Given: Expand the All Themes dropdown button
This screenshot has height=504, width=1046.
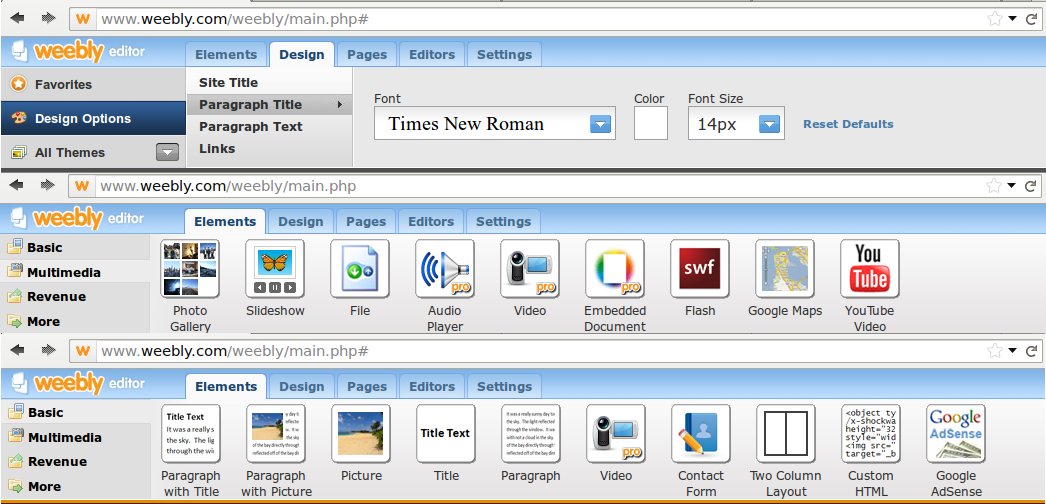Looking at the screenshot, I should [167, 152].
